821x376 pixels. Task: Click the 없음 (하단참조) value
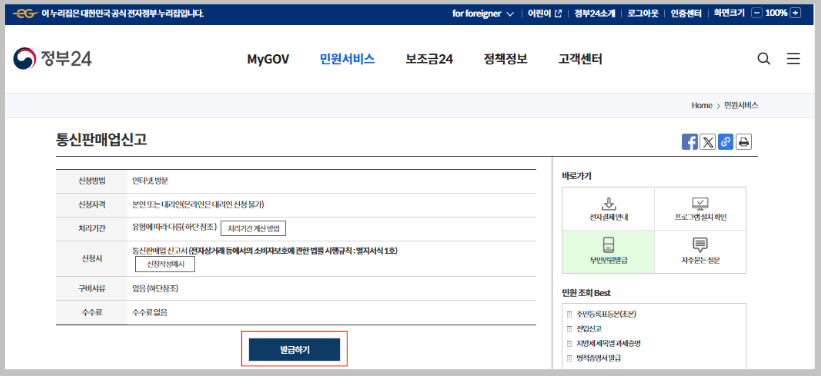pyautogui.click(x=156, y=289)
